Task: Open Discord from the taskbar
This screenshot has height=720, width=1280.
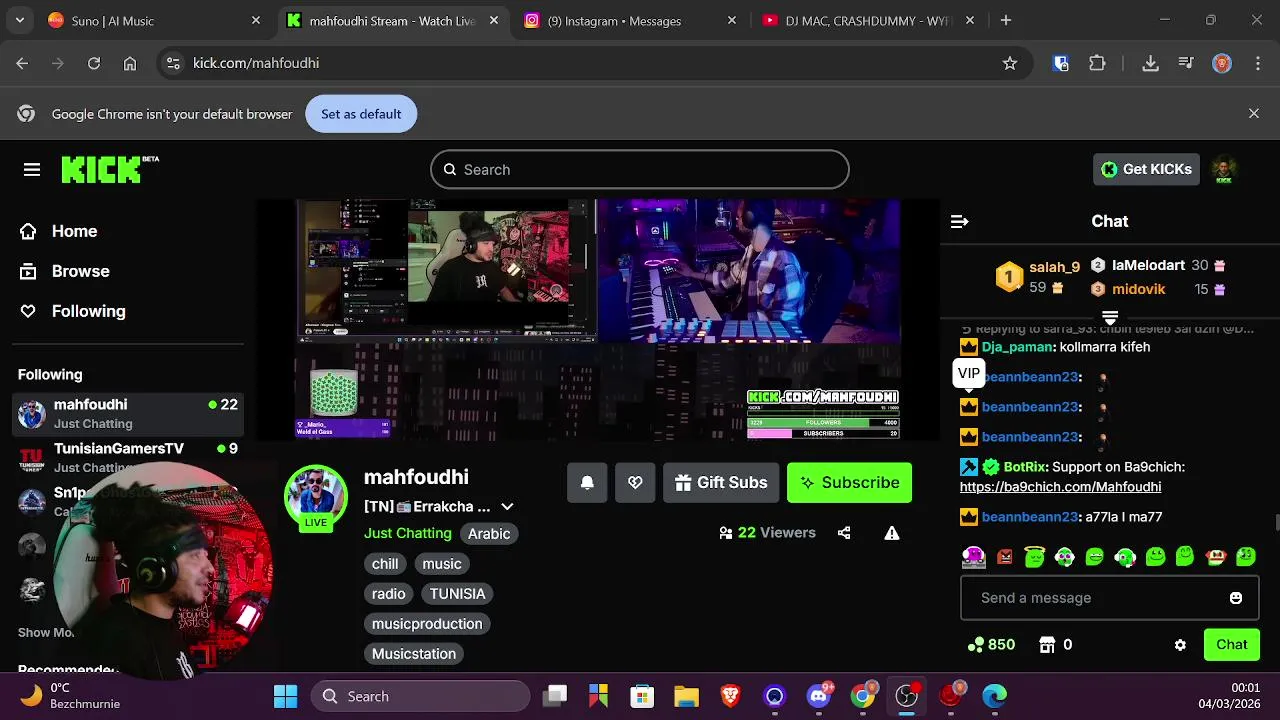Action: 820,696
